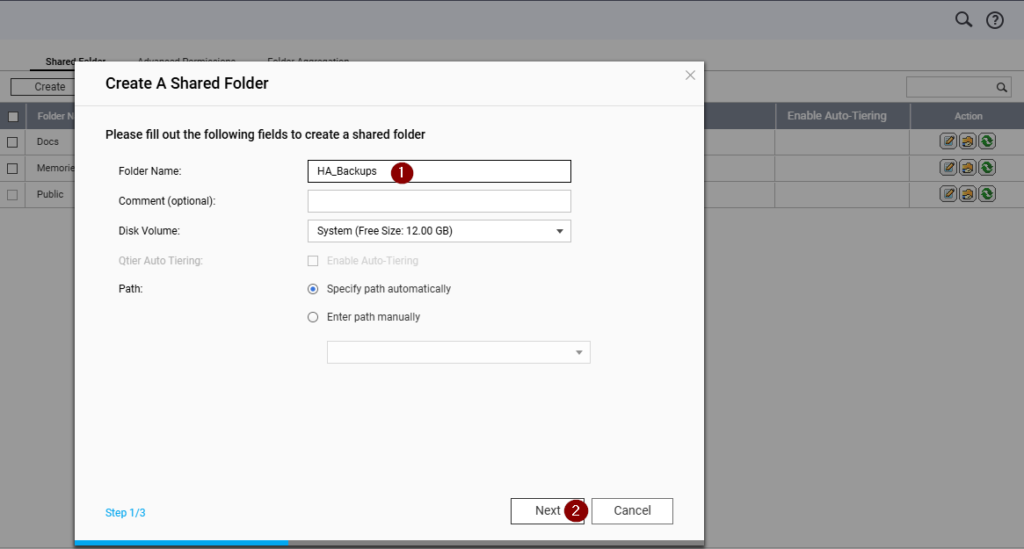Image resolution: width=1024 pixels, height=549 pixels.
Task: Select 'Specify path automatically' radio option
Action: point(313,289)
